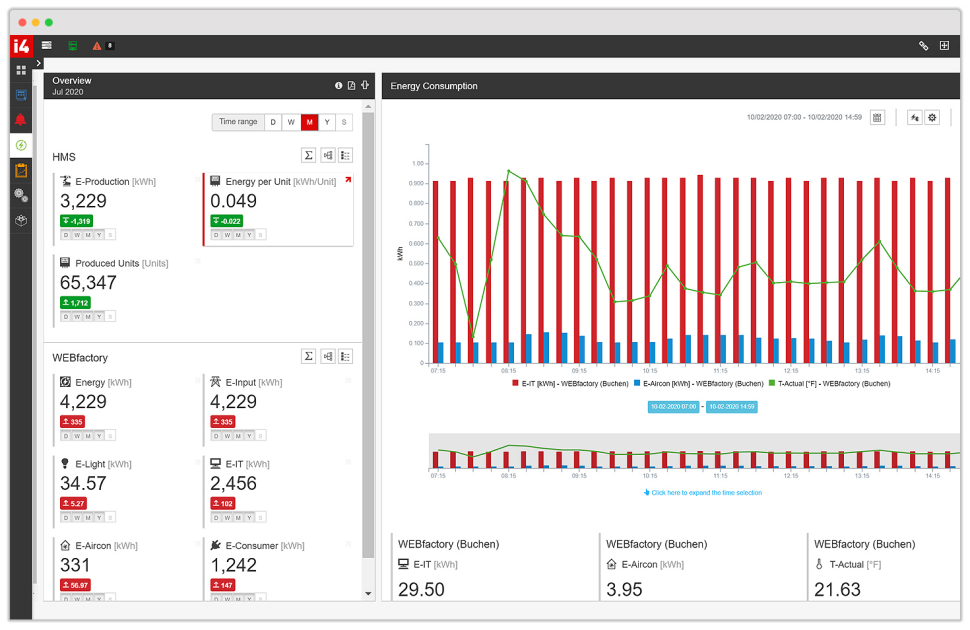This screenshot has width=970, height=630.
Task: Set Time range to W (week)
Action: click(x=291, y=122)
